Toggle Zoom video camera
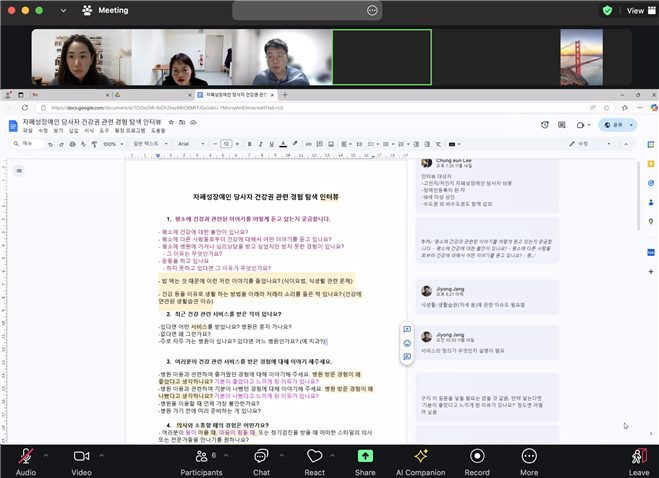The image size is (659, 478). (81, 462)
